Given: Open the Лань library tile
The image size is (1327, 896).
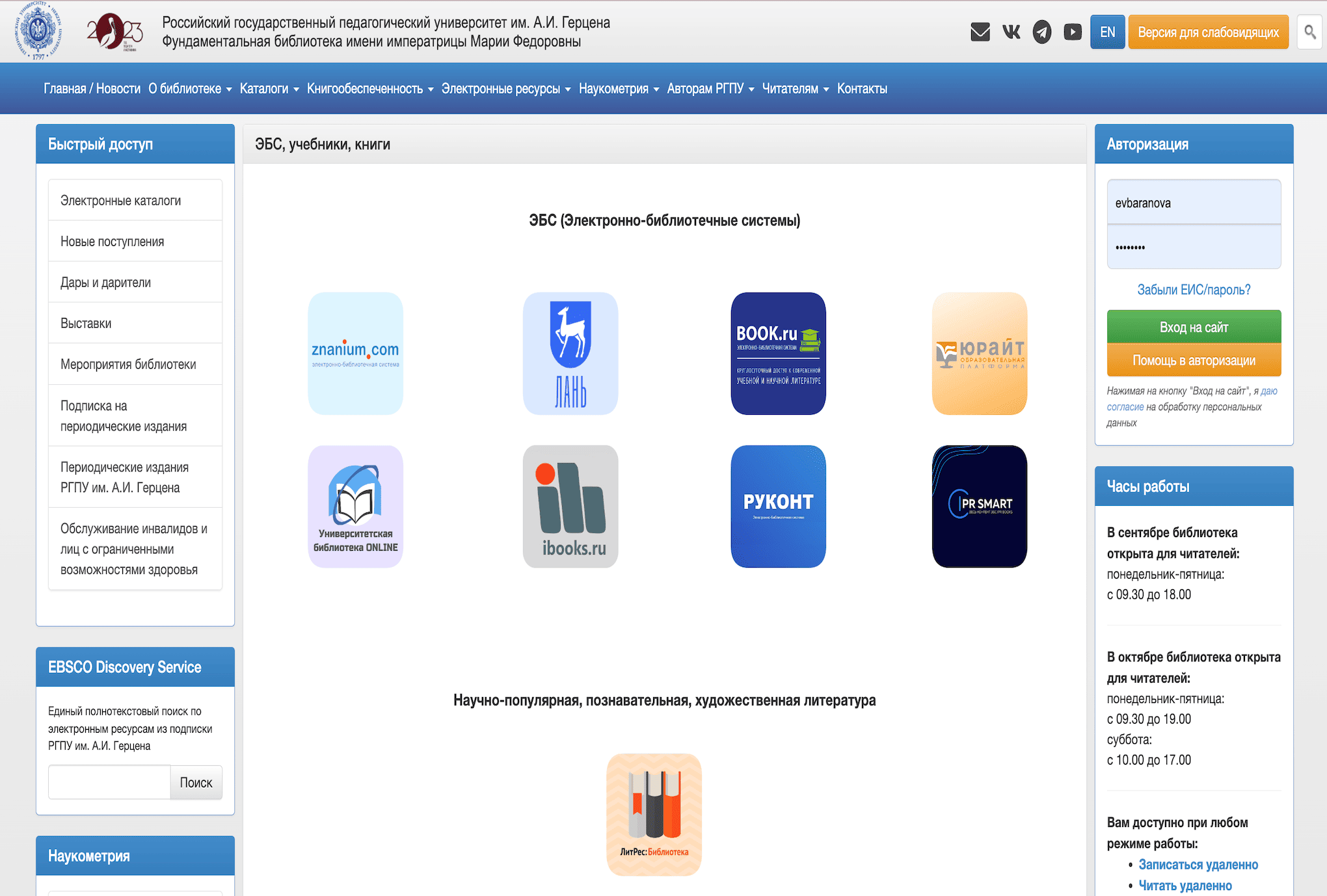Looking at the screenshot, I should click(570, 353).
